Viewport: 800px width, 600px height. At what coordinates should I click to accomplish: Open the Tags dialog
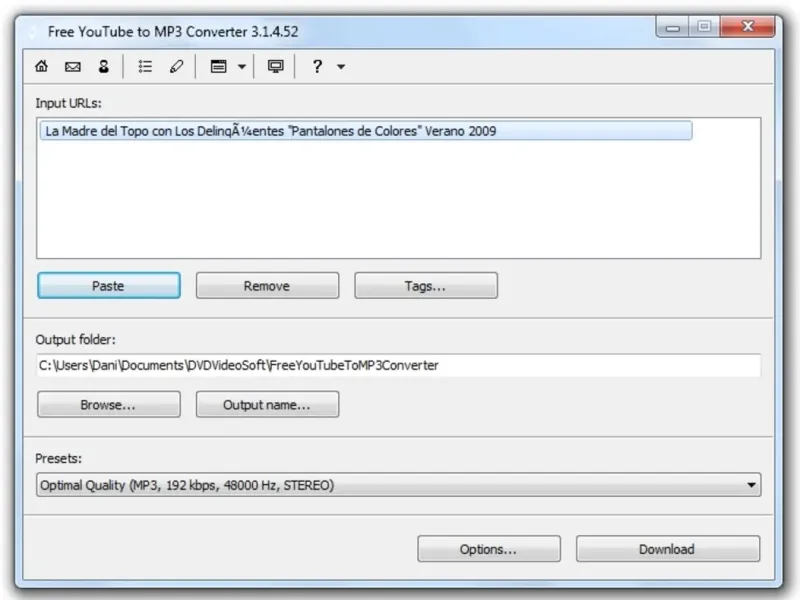[426, 285]
